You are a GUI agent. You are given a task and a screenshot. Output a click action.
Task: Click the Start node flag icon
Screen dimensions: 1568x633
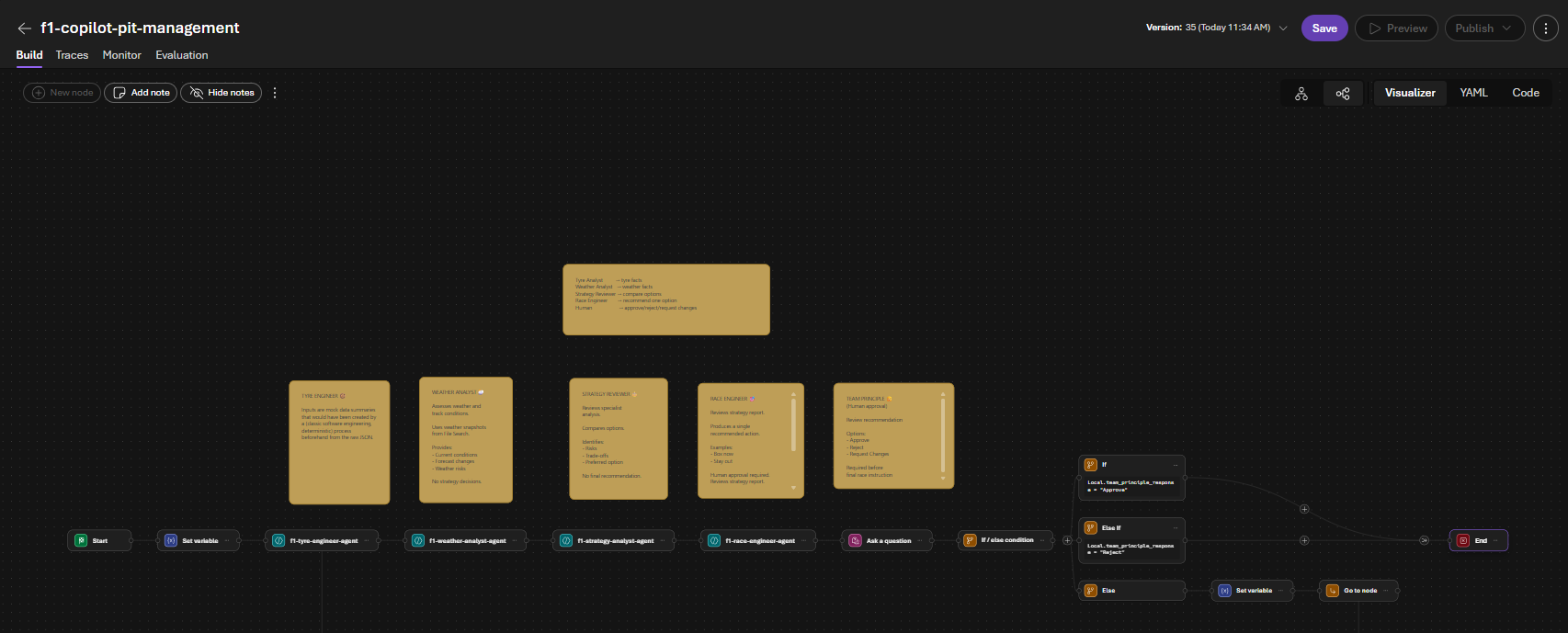pos(81,540)
